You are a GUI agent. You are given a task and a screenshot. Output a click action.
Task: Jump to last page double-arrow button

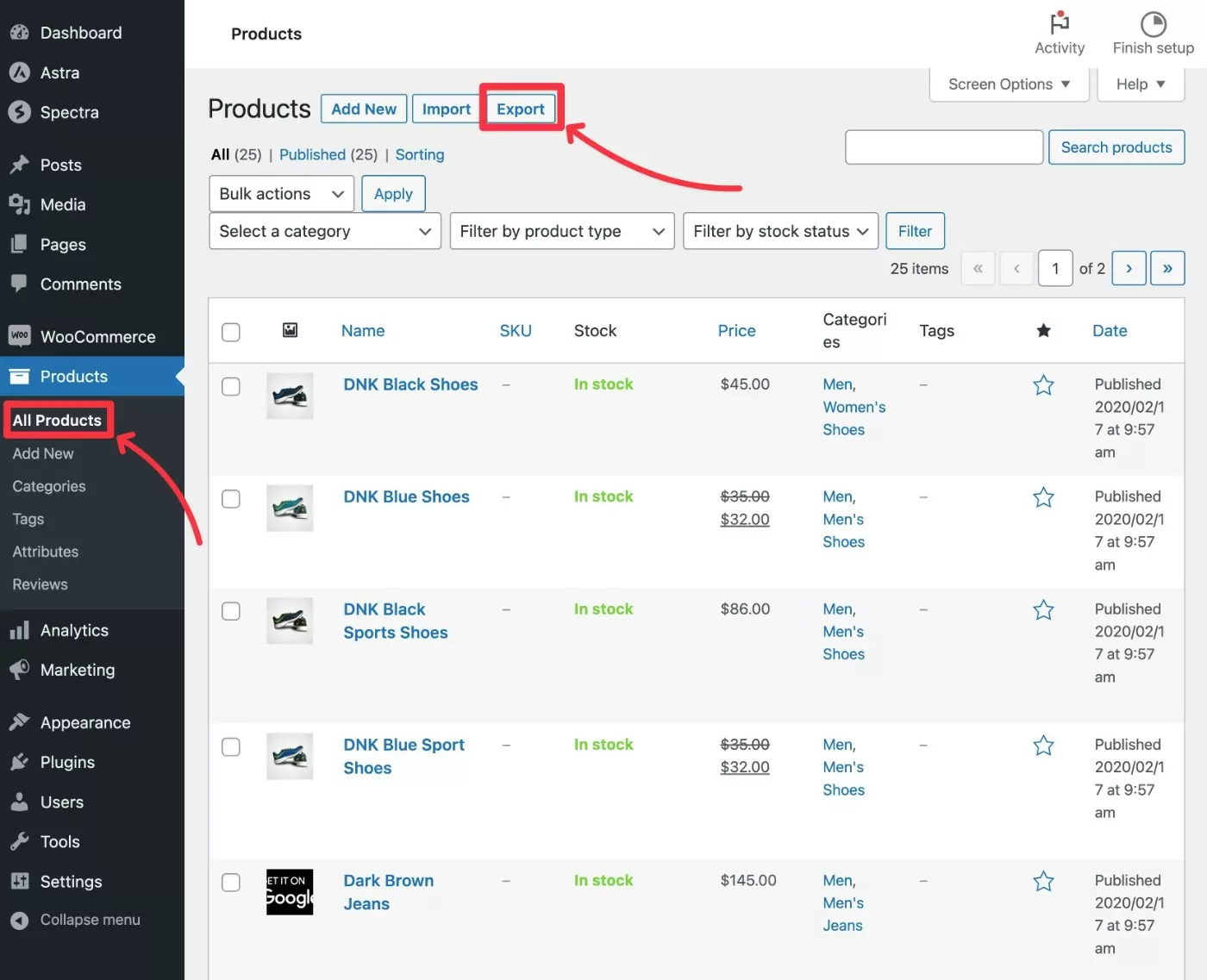(x=1167, y=268)
